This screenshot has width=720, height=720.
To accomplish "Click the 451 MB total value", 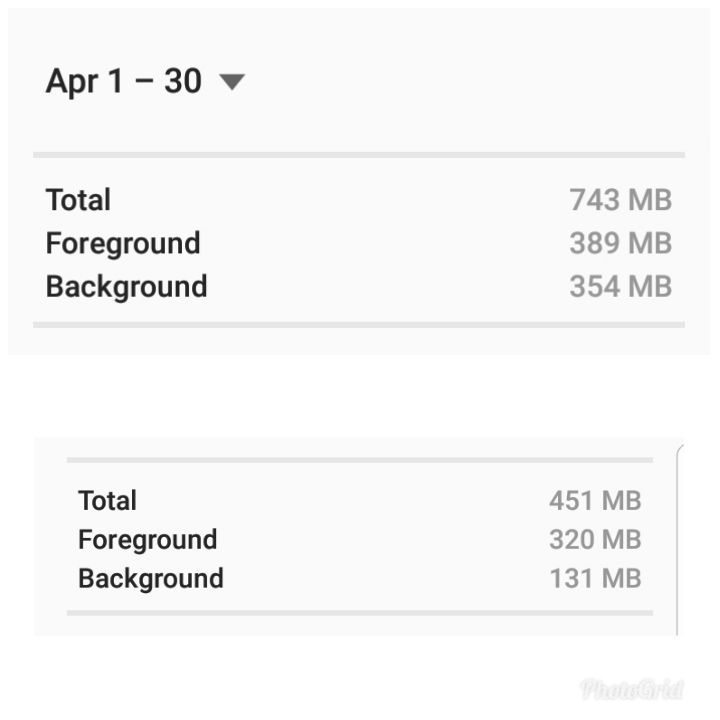I will (x=595, y=500).
